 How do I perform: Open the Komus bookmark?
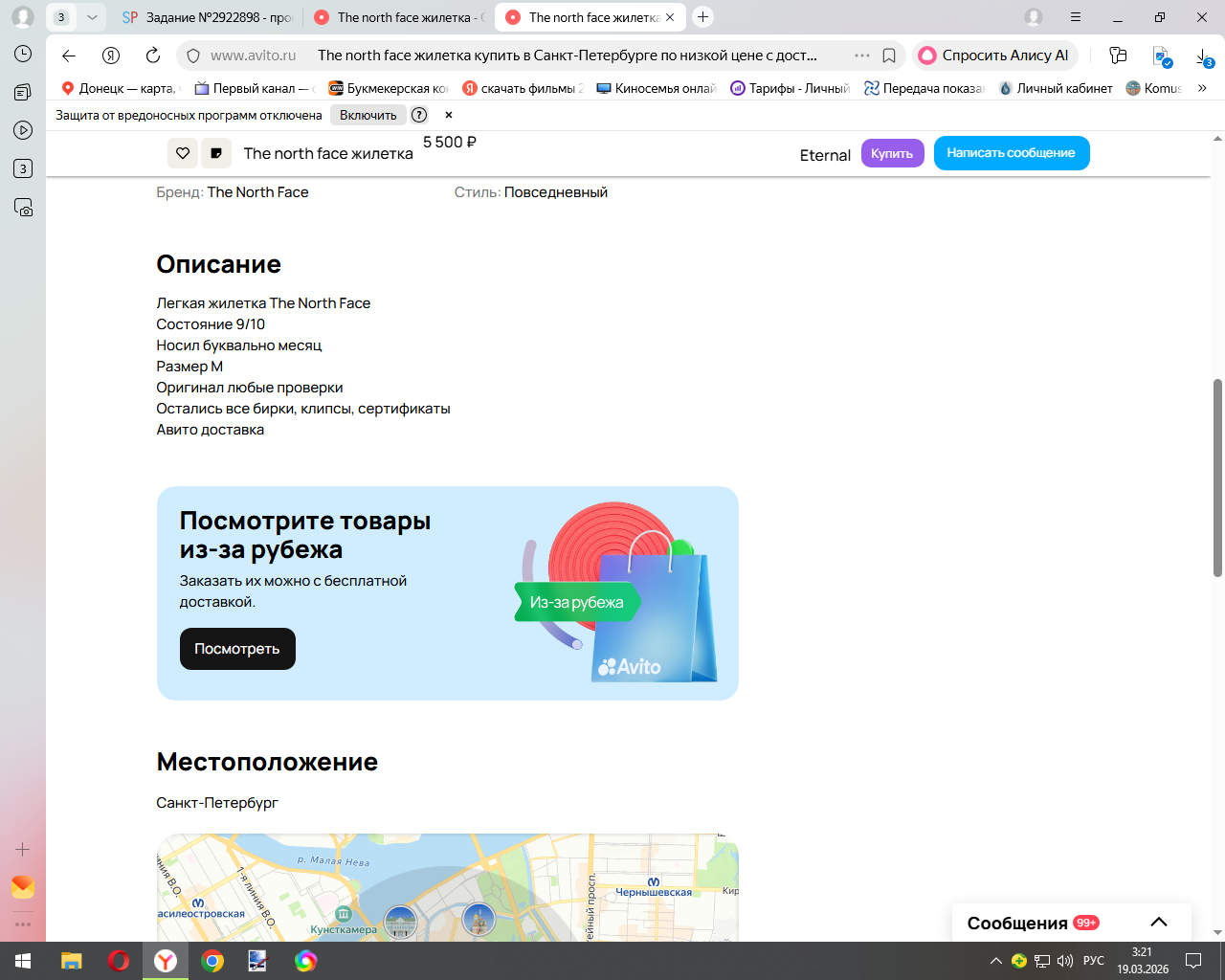1154,88
